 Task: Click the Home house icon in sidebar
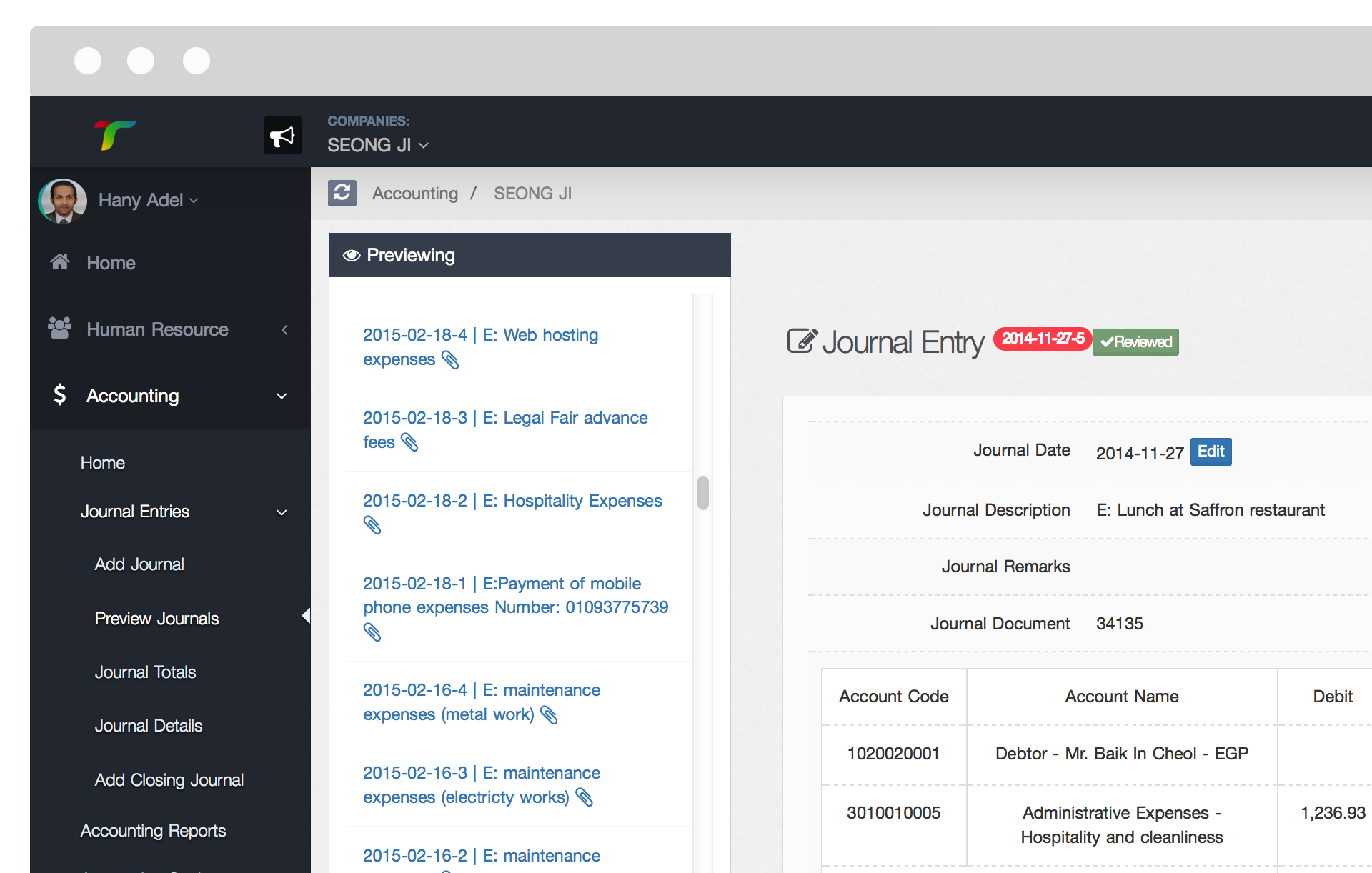pos(60,262)
